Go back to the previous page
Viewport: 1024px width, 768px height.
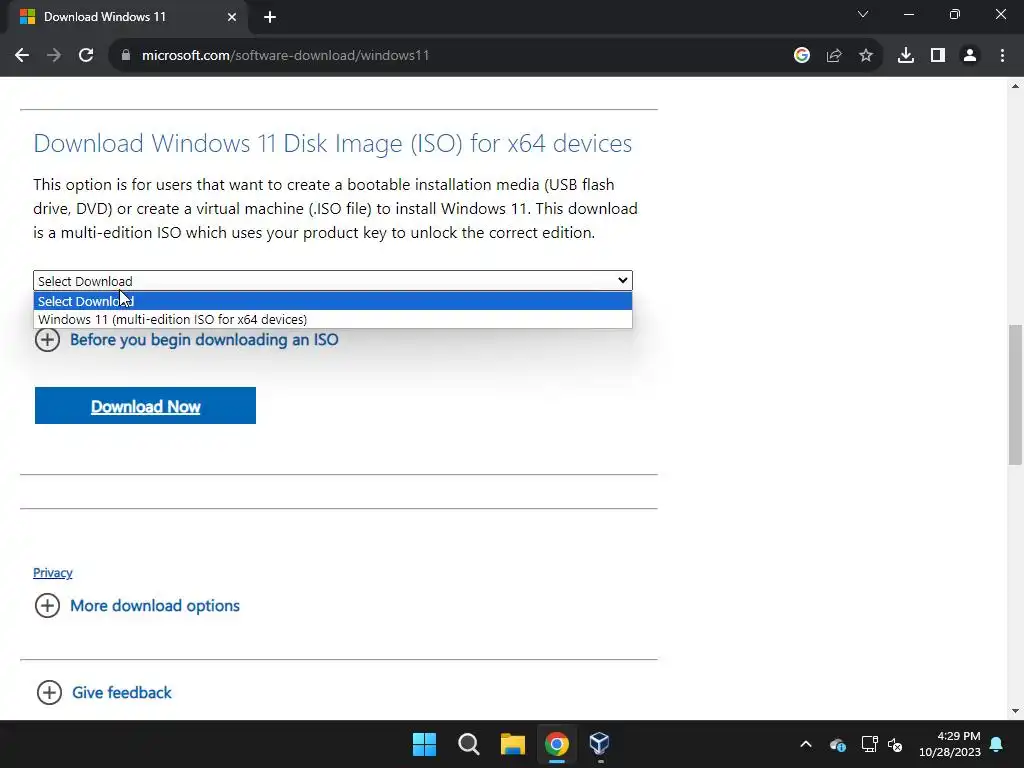pos(22,56)
